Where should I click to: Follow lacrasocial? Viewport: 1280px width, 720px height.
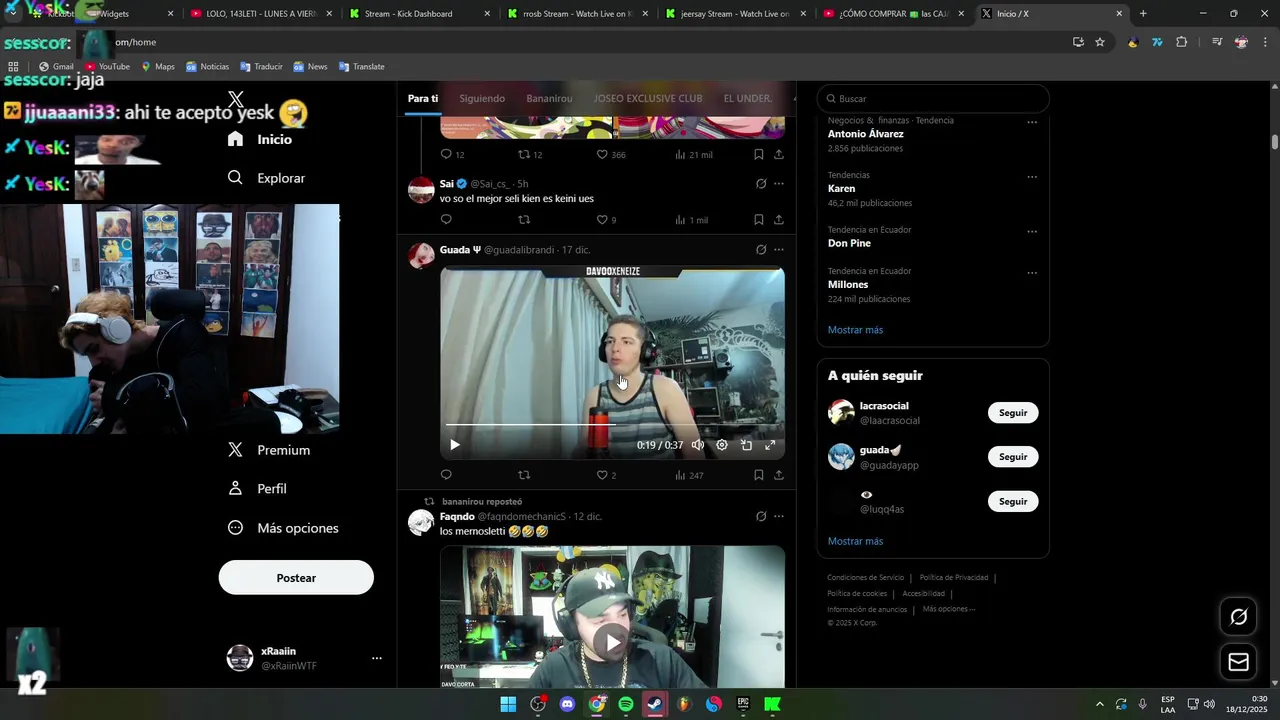pyautogui.click(x=1013, y=413)
